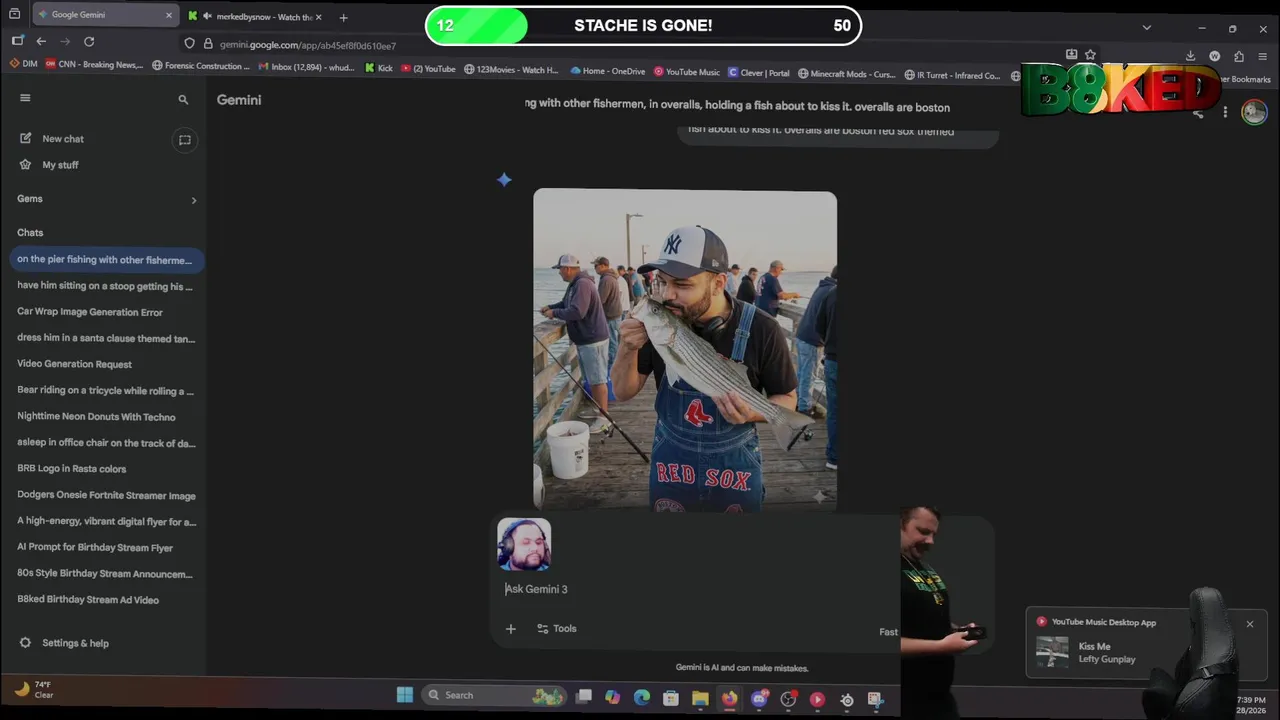Image resolution: width=1280 pixels, height=720 pixels.
Task: Open the Forensic Construction bookmark
Action: click(x=200, y=66)
